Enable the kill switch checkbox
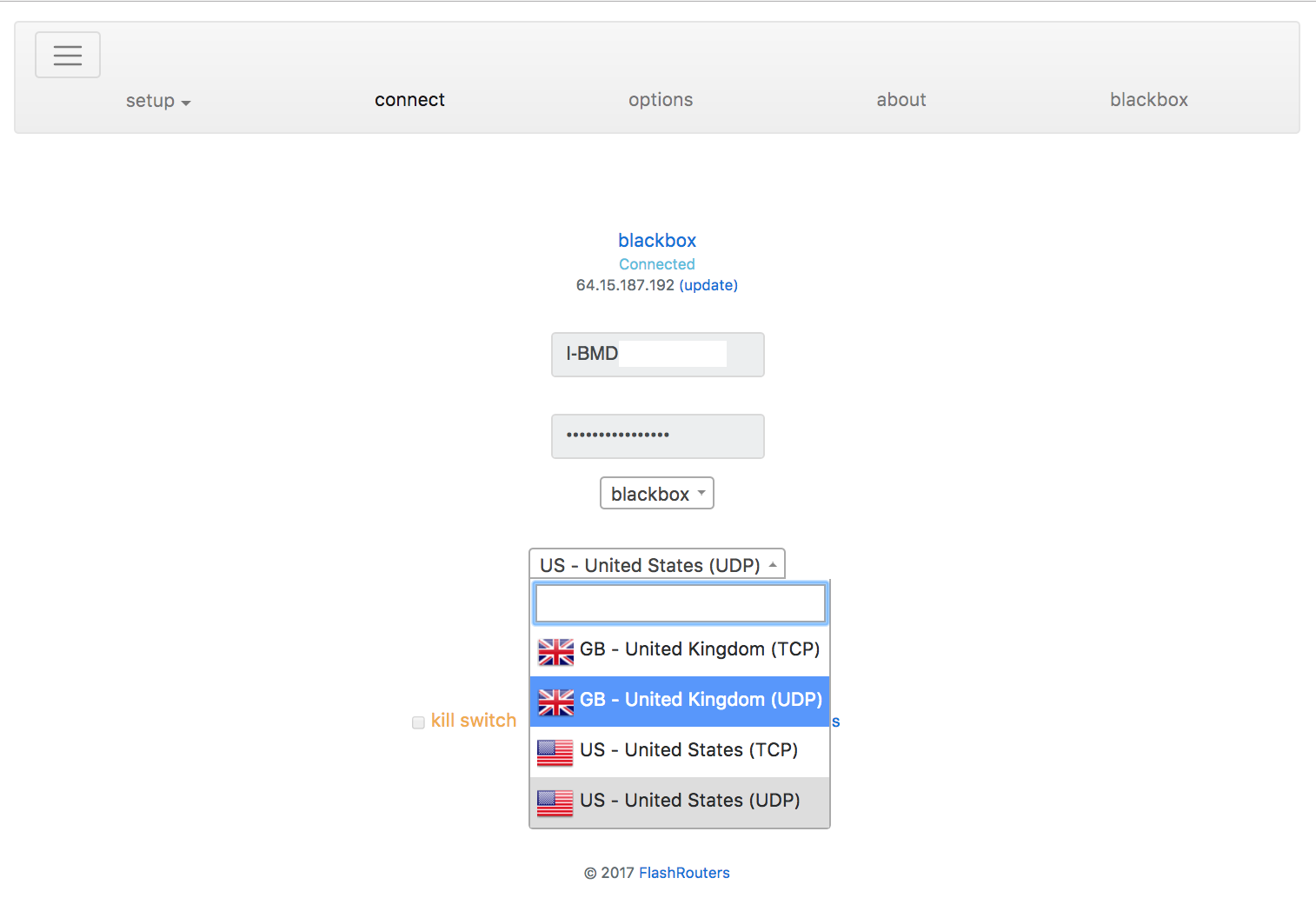 click(x=418, y=722)
